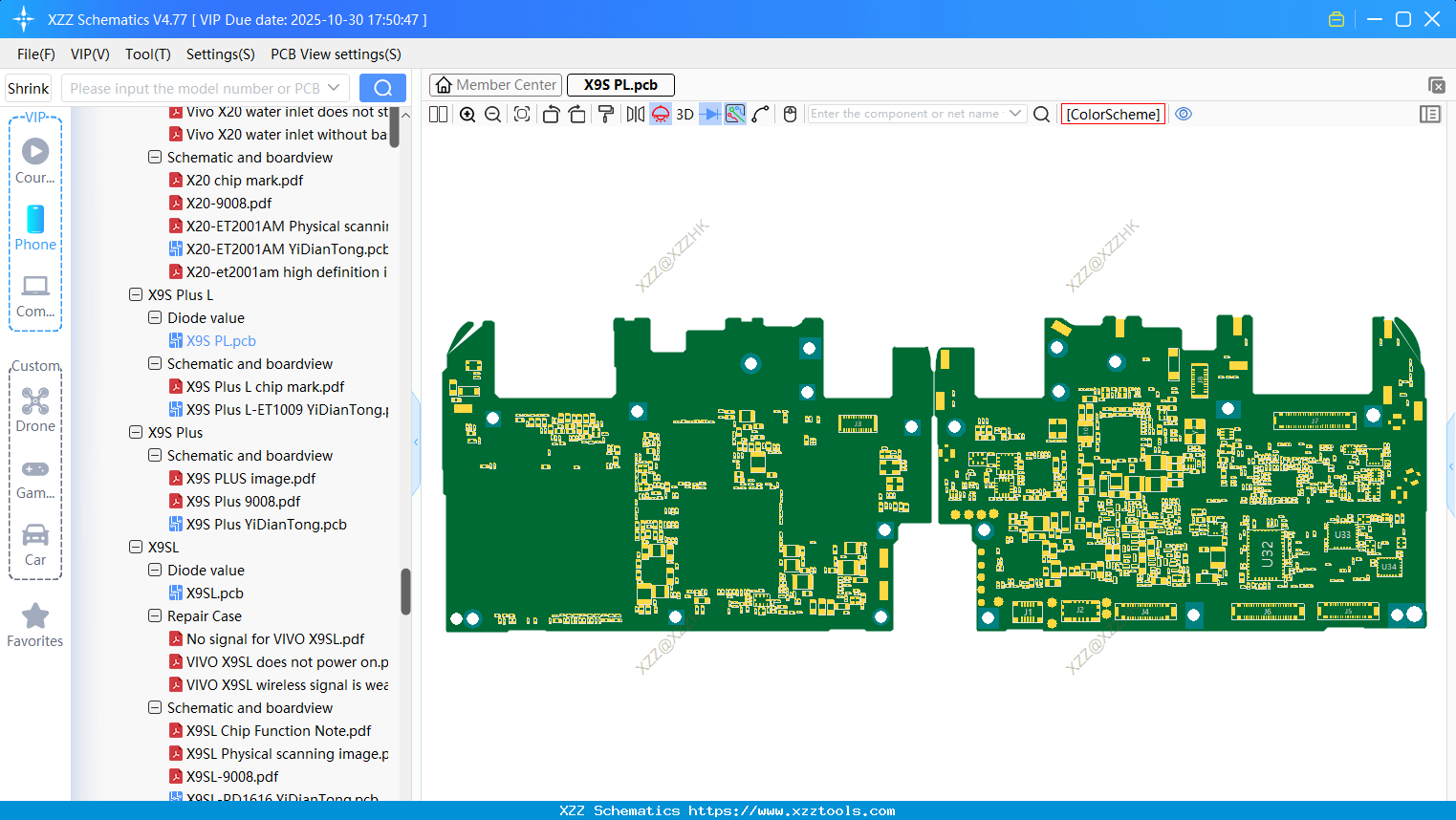1456x820 pixels.
Task: Open the component or net name dropdown
Action: click(1015, 114)
